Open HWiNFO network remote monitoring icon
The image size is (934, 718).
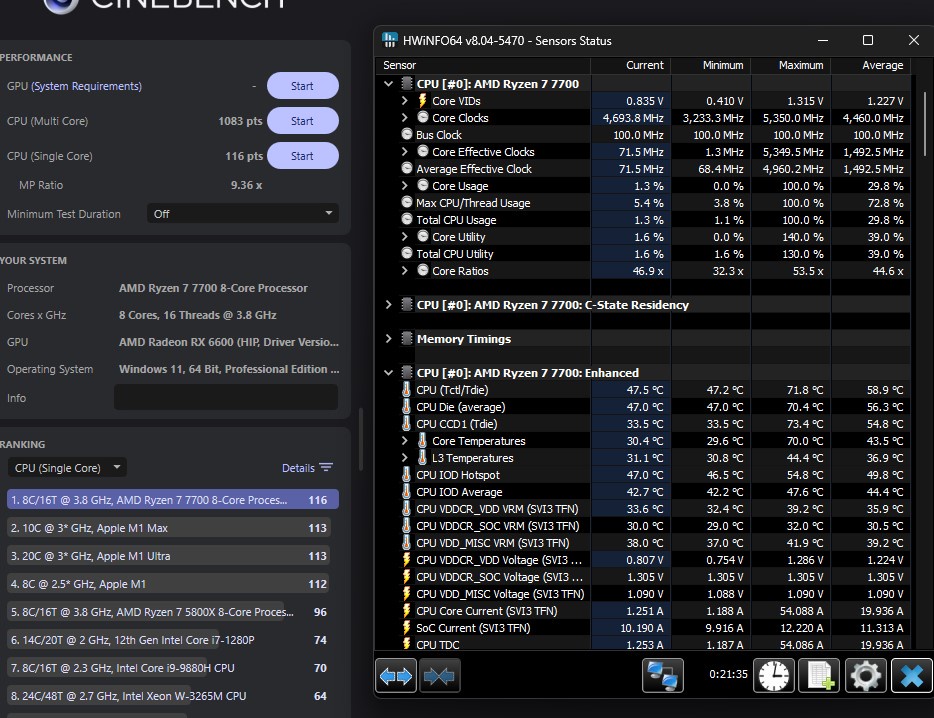click(662, 676)
